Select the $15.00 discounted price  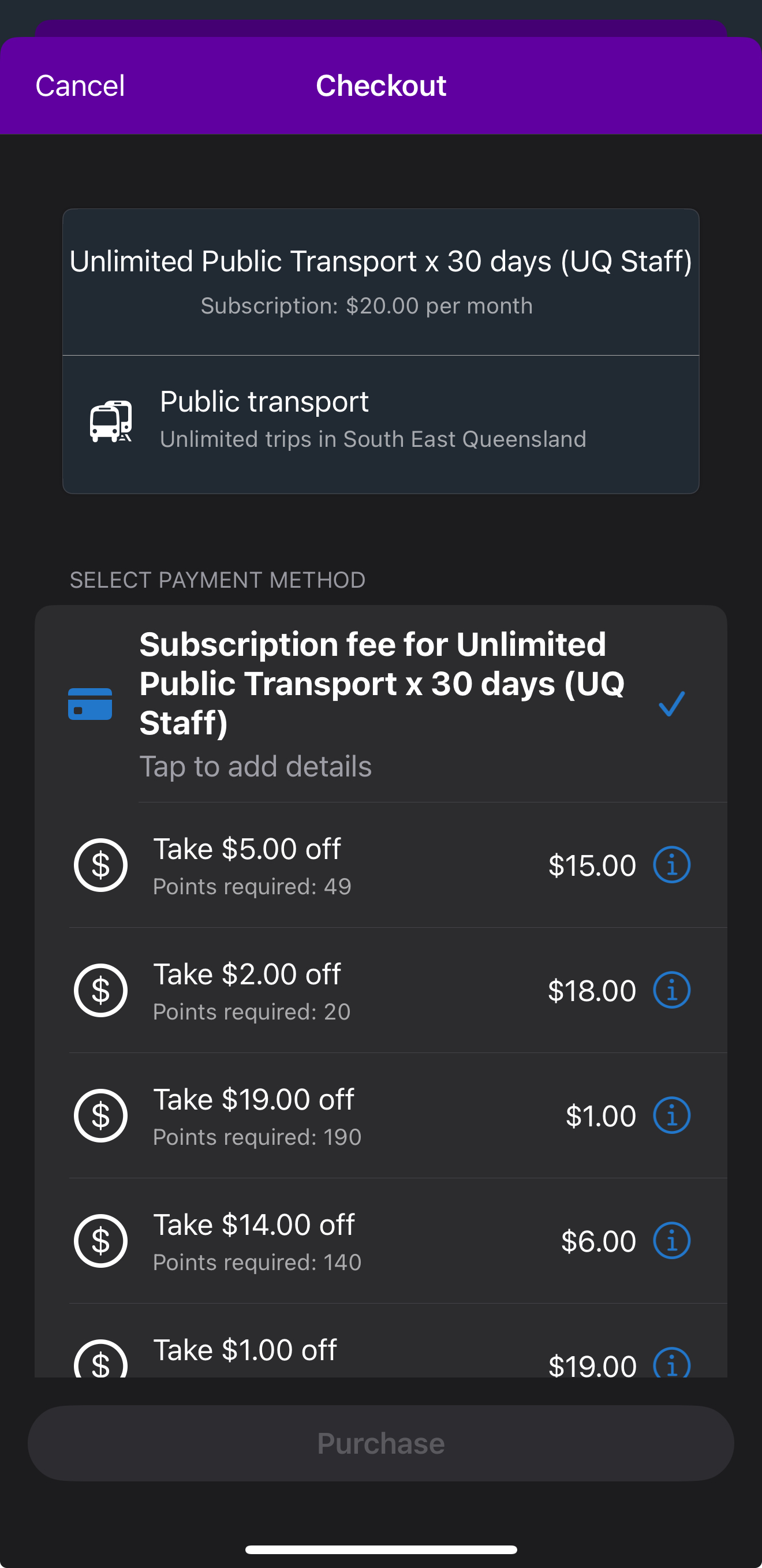coord(592,865)
